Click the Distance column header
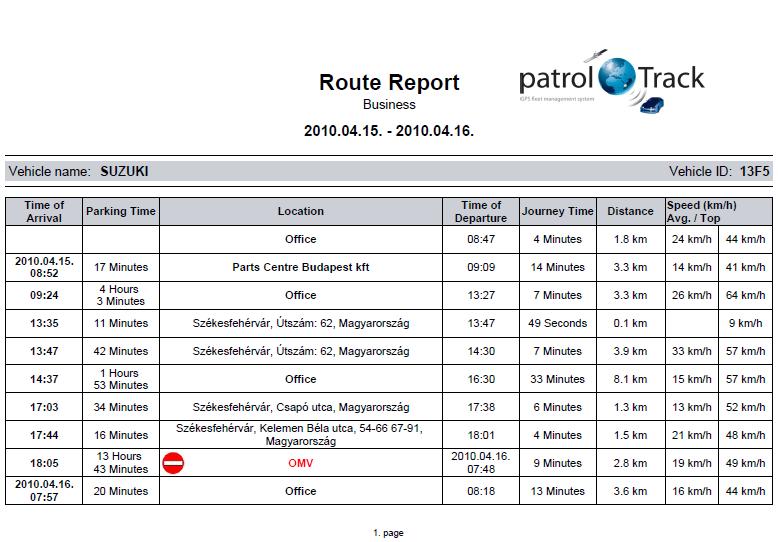Screen dimensions: 778x542 coord(630,211)
